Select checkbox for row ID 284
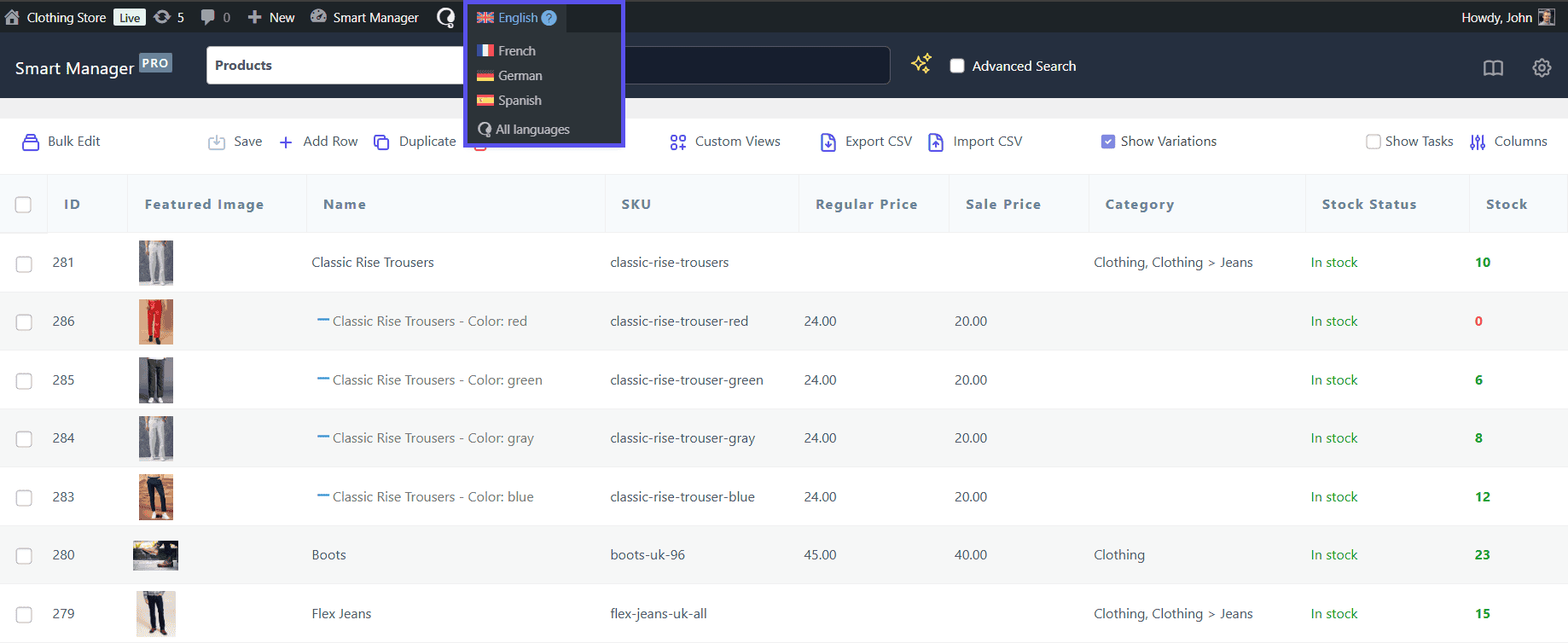 pyautogui.click(x=24, y=439)
